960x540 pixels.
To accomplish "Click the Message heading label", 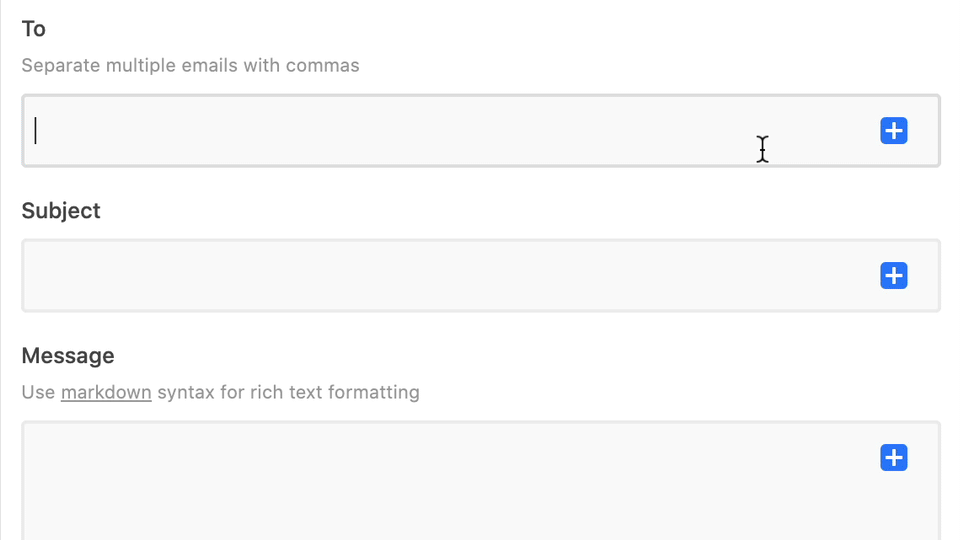I will click(x=68, y=356).
